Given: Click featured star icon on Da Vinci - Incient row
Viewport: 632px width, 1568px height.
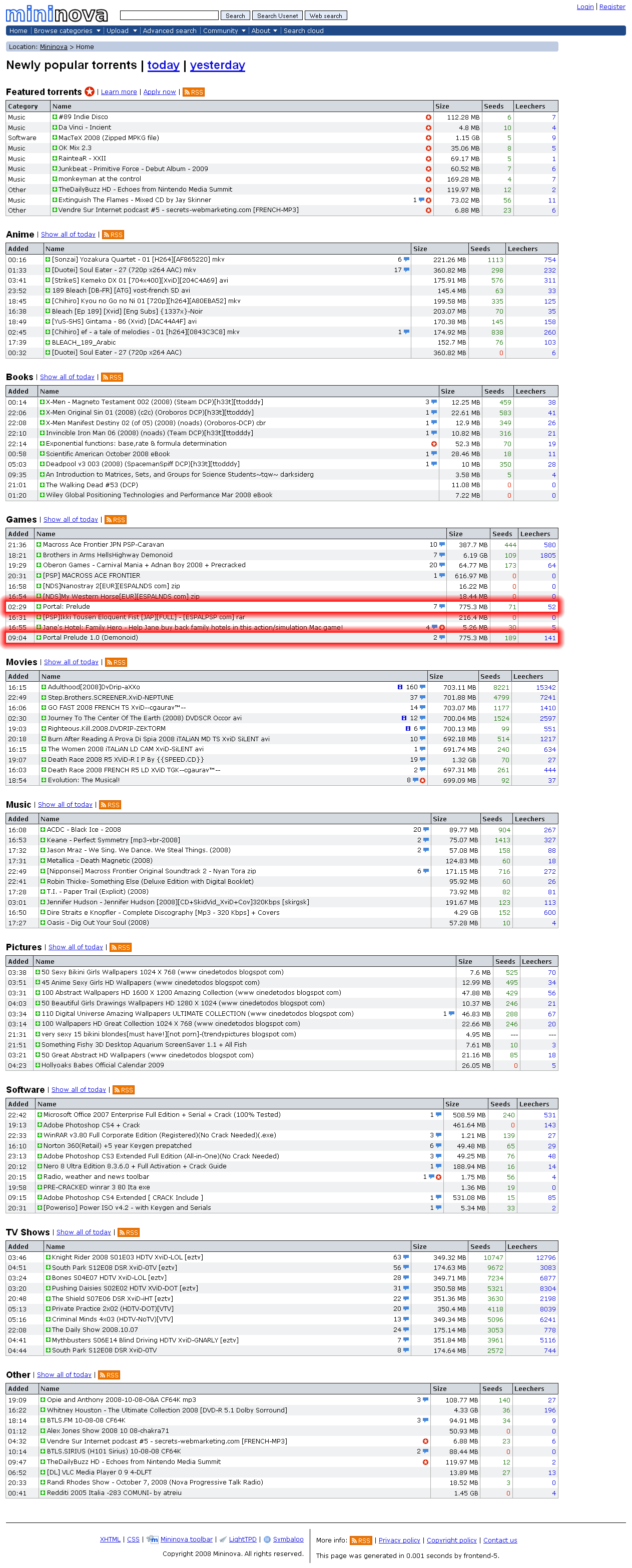Looking at the screenshot, I should click(428, 128).
